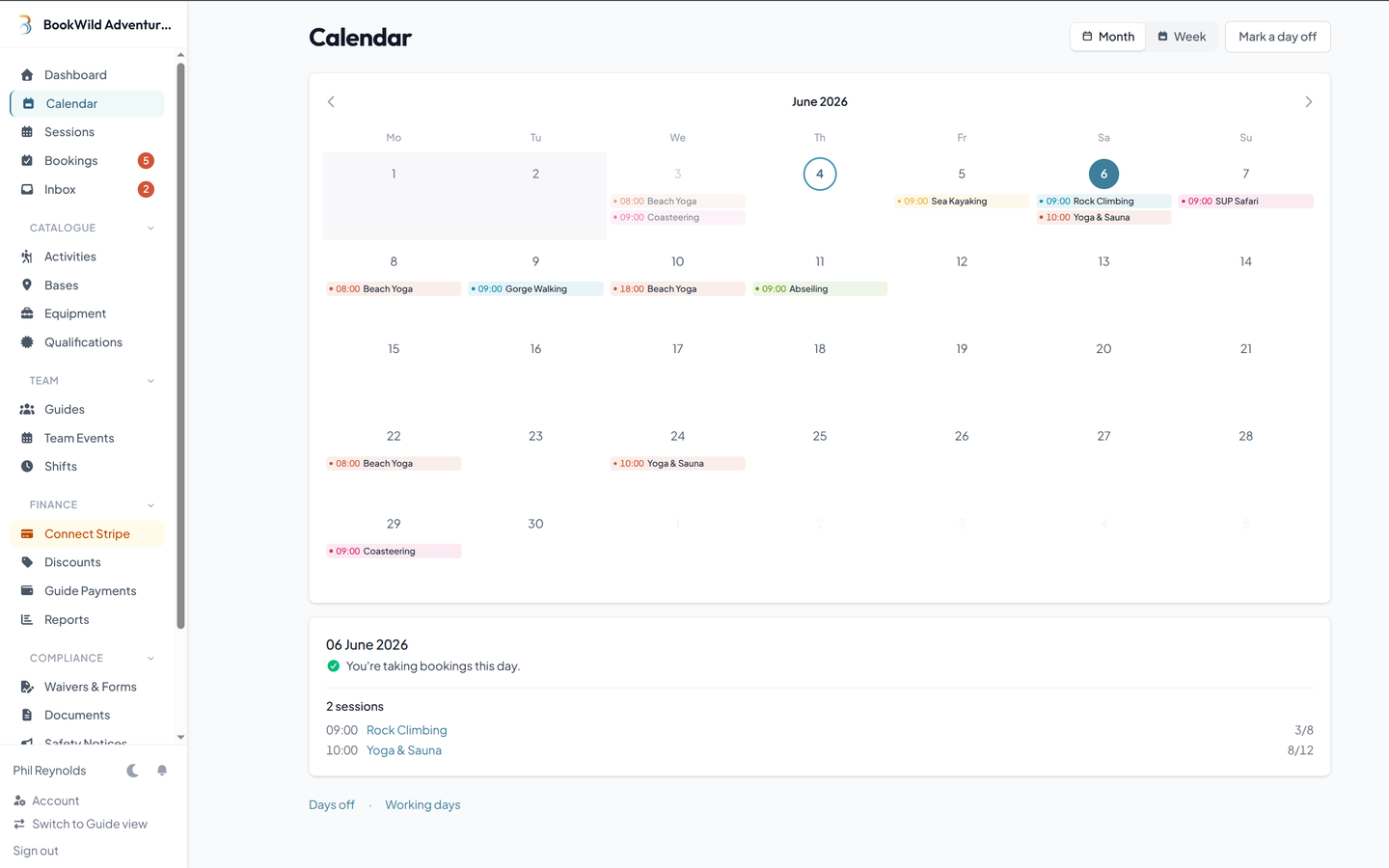Open Rock Climbing event on June 6 cell
This screenshot has height=868, width=1389.
[x=1103, y=202]
